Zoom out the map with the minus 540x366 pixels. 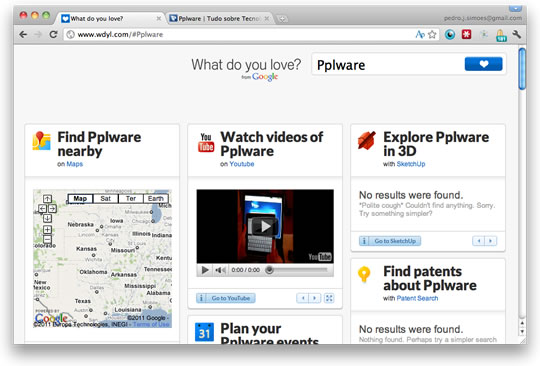(x=48, y=239)
